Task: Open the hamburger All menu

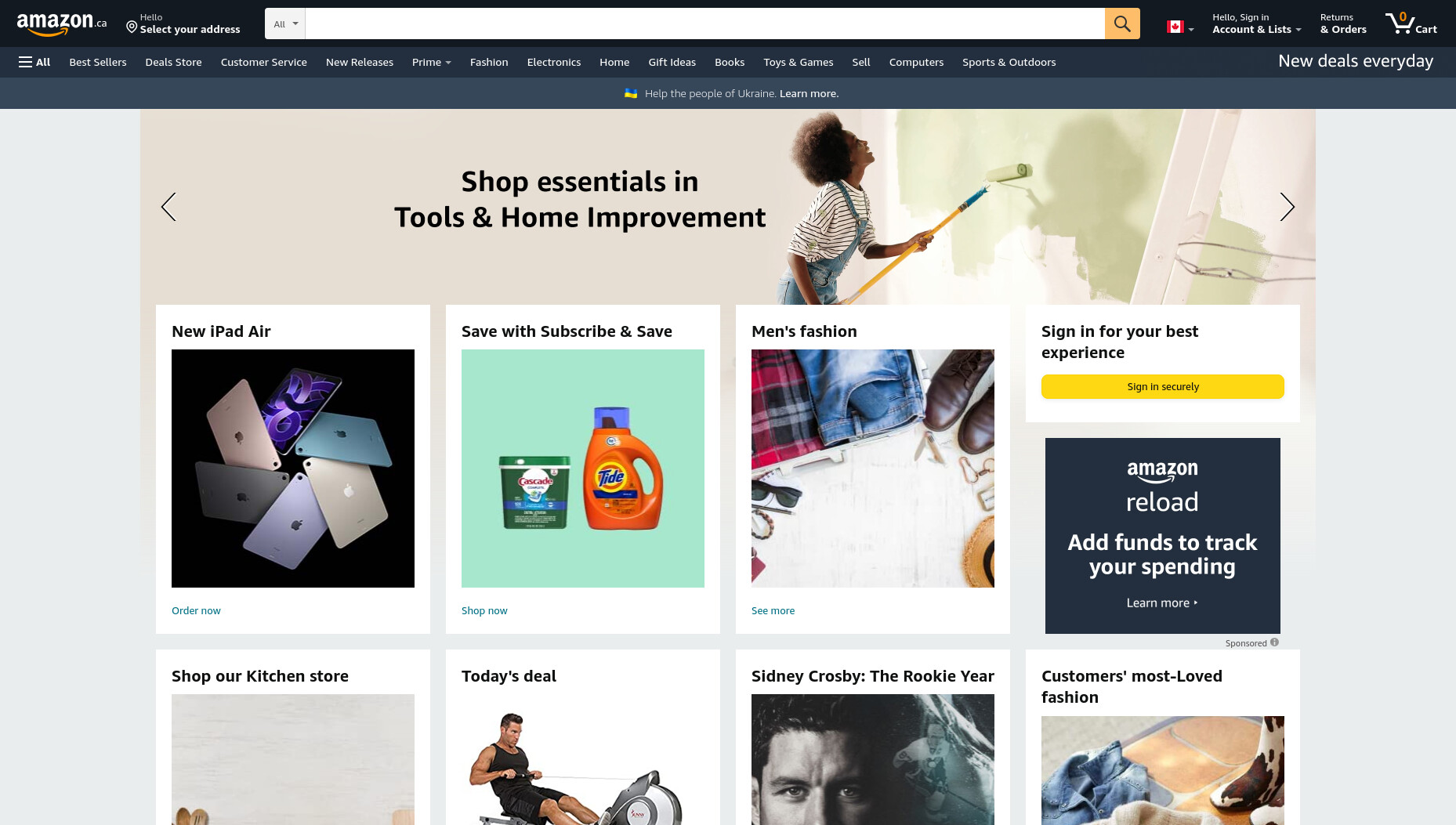Action: pyautogui.click(x=34, y=62)
